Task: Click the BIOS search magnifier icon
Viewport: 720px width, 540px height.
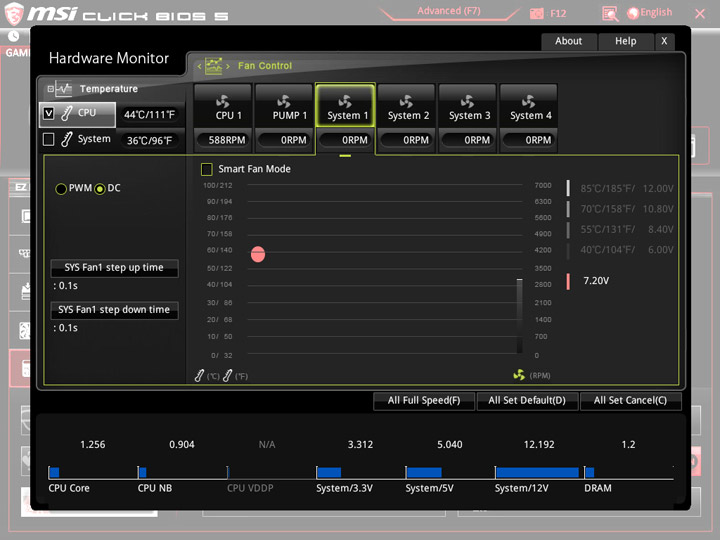Action: click(610, 14)
